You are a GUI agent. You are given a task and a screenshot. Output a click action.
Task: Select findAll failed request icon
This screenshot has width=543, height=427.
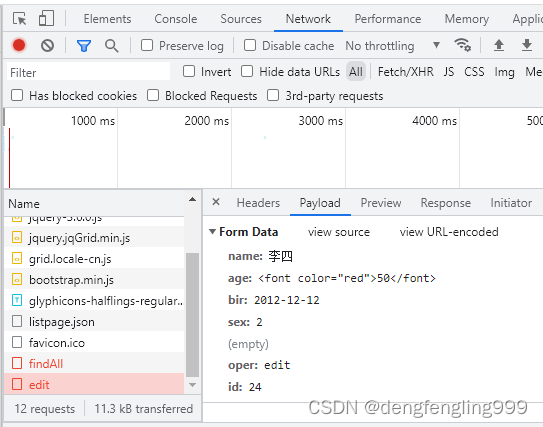17,363
